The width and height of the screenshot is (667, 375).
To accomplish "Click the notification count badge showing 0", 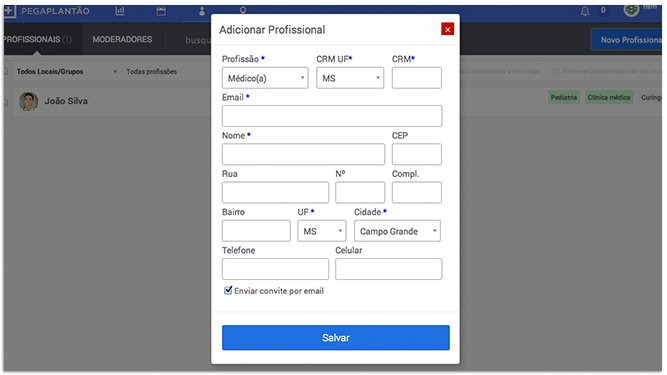I will [x=603, y=10].
